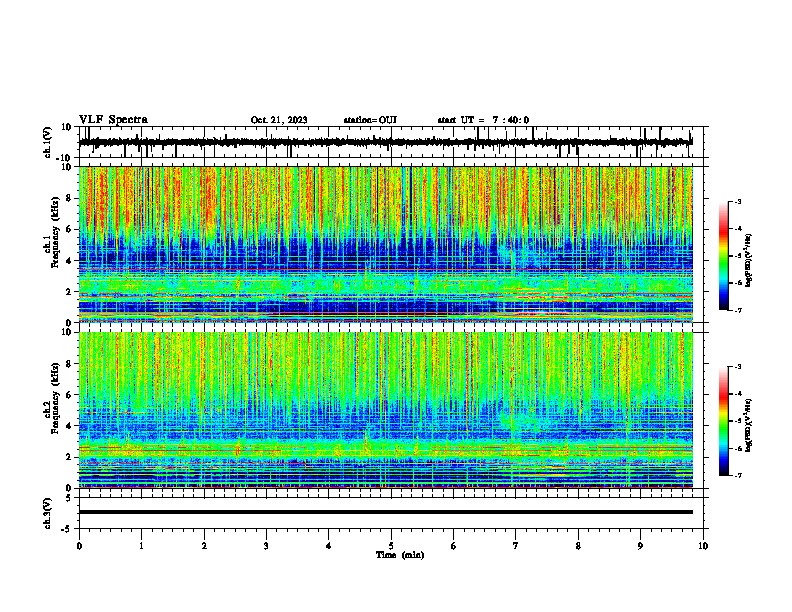This screenshot has width=792, height=612.
Task: Click the date 'Oct. 21, 2023'
Action: pyautogui.click(x=279, y=120)
